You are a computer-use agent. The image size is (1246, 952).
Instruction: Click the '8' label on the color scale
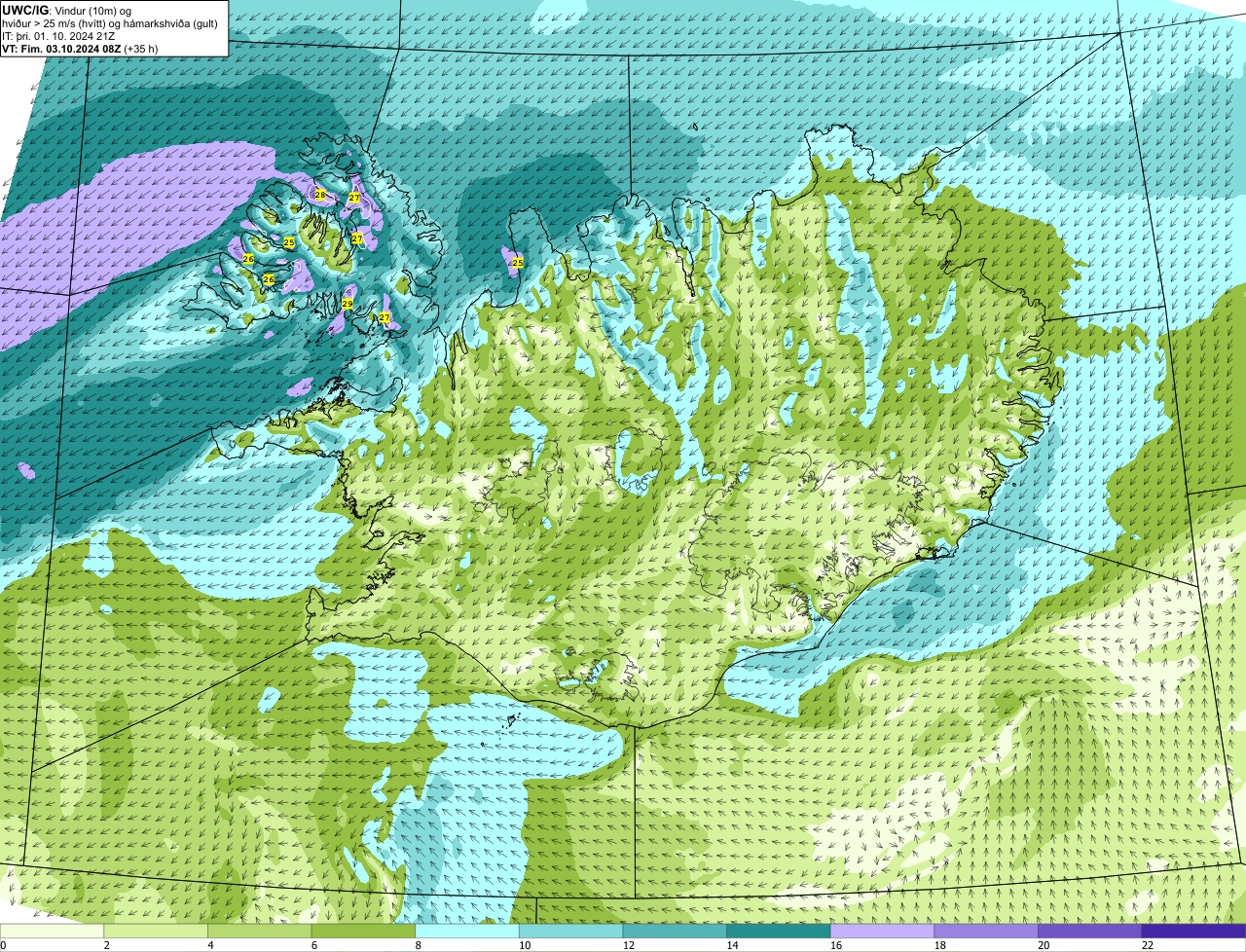click(x=418, y=945)
